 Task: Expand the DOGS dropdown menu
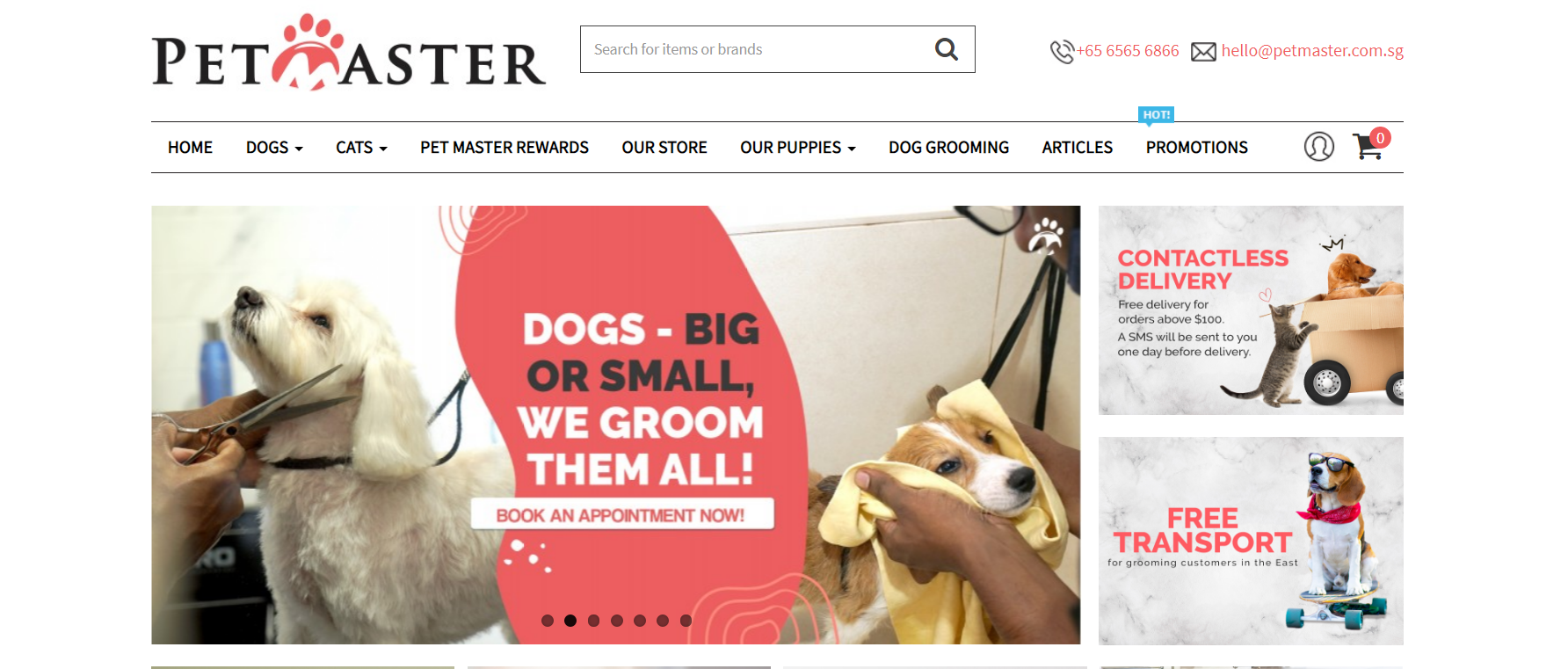274,148
